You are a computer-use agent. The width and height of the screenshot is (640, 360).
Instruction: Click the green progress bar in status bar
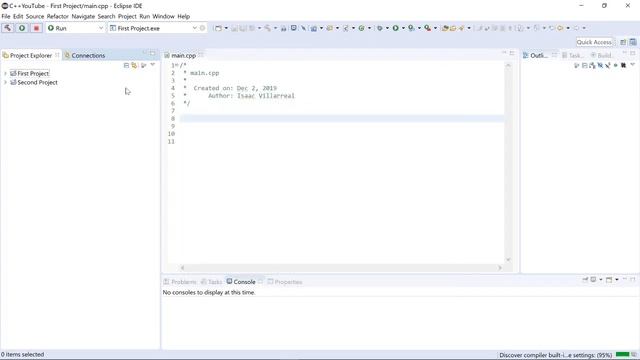(x=622, y=355)
